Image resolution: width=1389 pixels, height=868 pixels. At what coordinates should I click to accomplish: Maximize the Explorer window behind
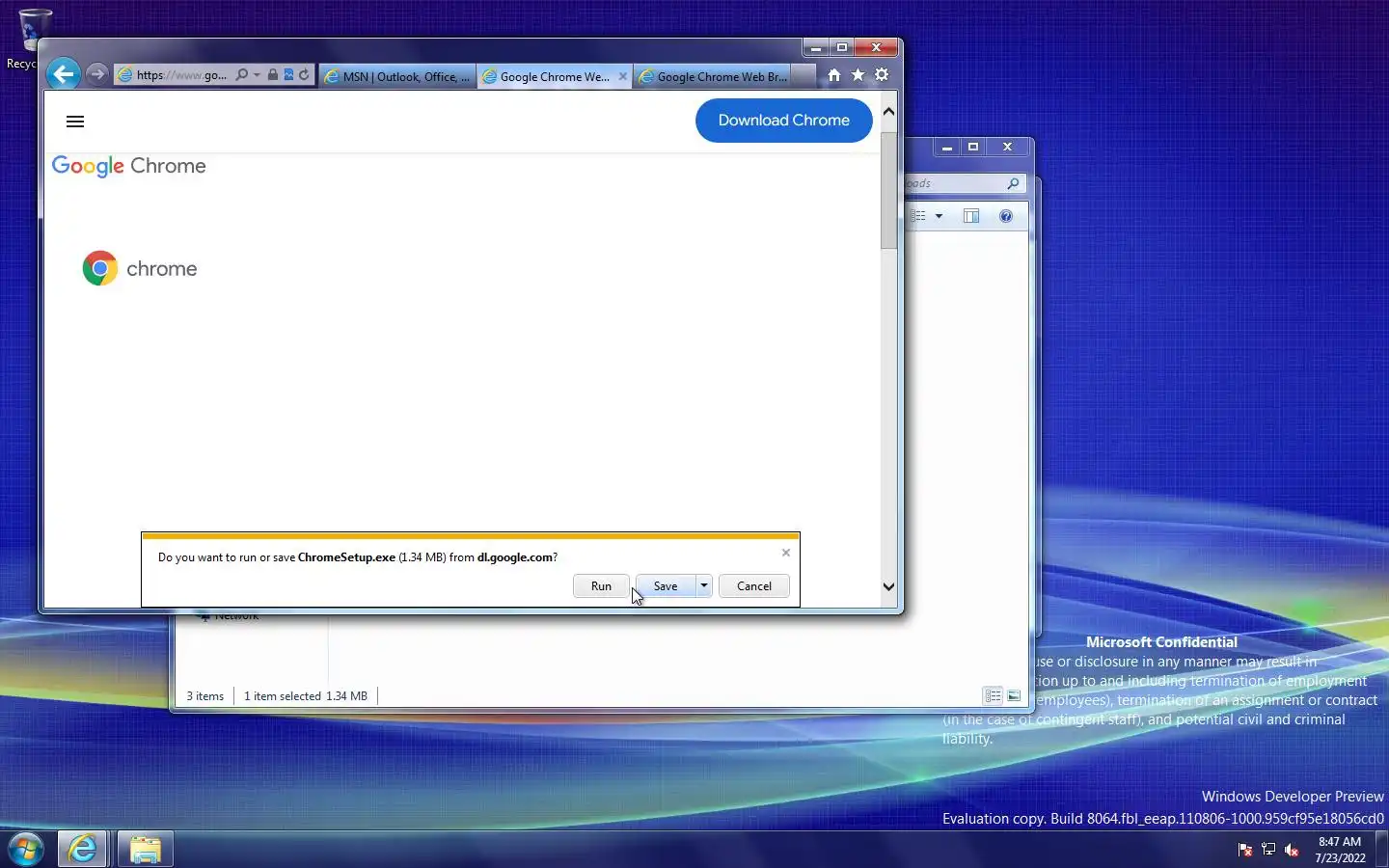click(x=973, y=148)
